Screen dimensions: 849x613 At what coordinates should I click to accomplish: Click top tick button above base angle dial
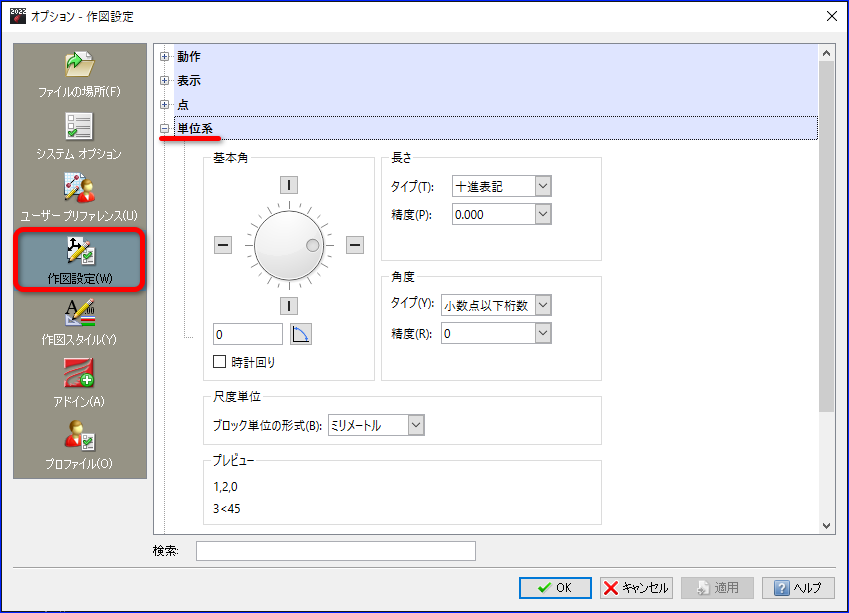pos(289,185)
